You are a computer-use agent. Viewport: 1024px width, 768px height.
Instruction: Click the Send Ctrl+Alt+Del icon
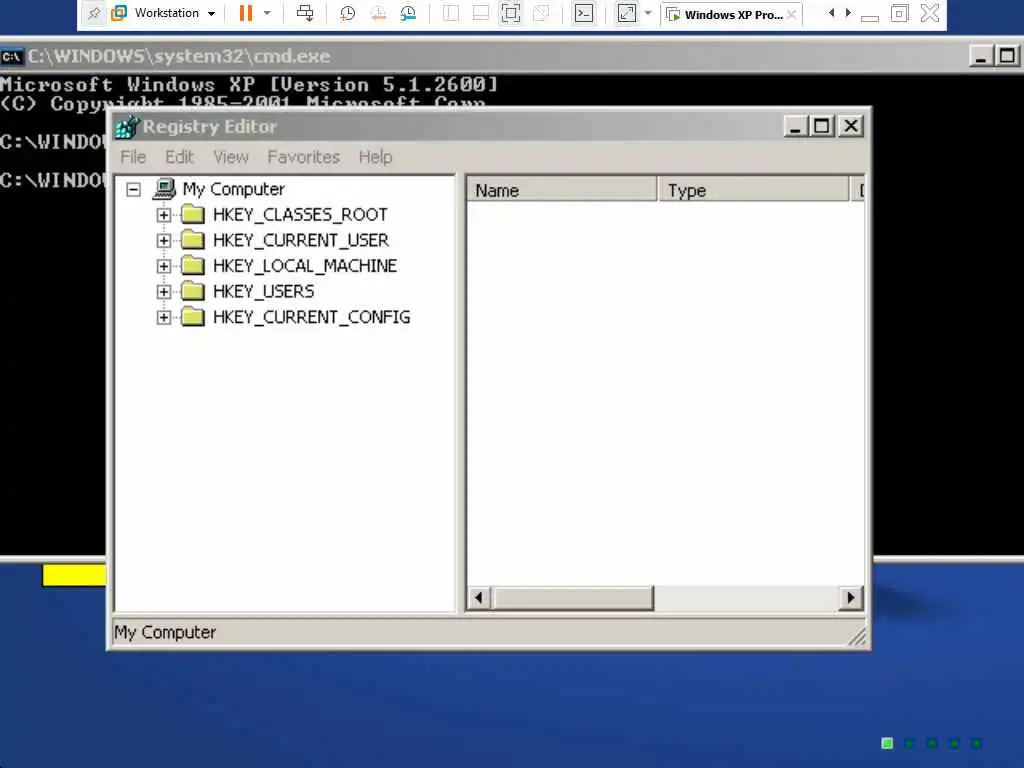[x=305, y=13]
